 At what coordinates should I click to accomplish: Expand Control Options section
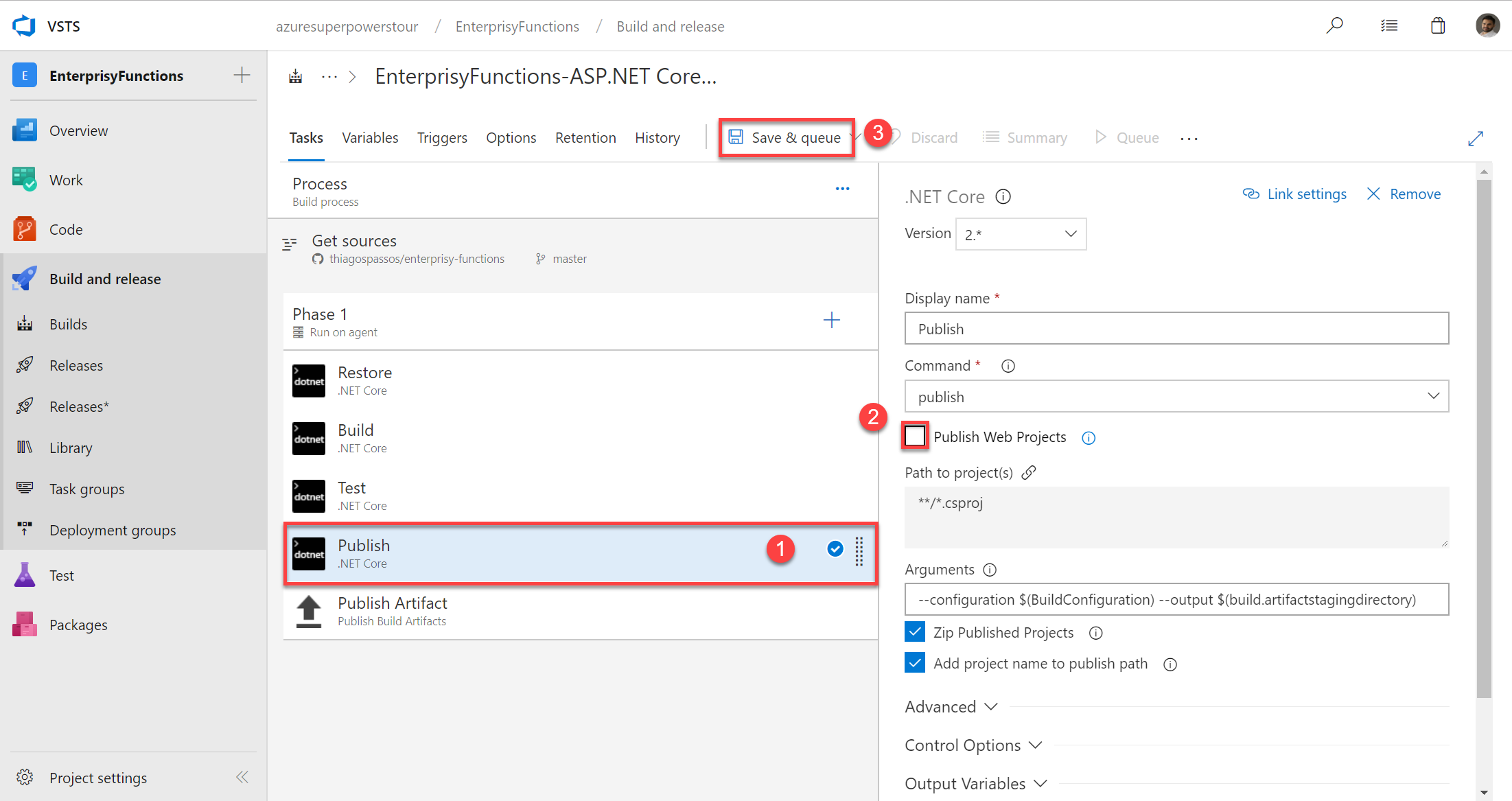[x=973, y=745]
